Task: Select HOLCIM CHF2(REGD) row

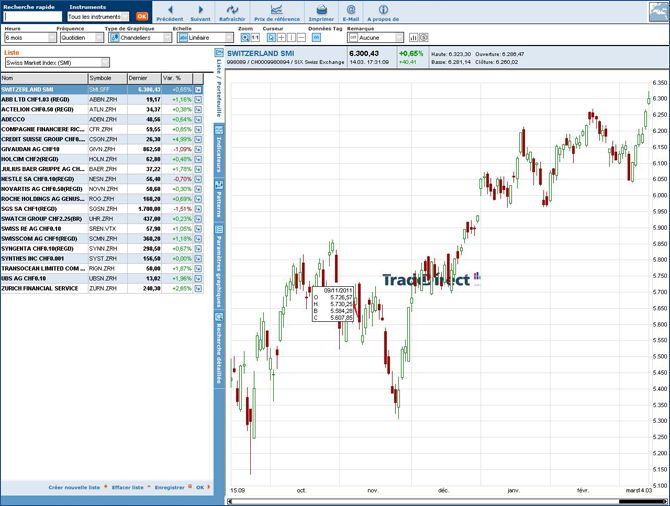Action: click(102, 159)
